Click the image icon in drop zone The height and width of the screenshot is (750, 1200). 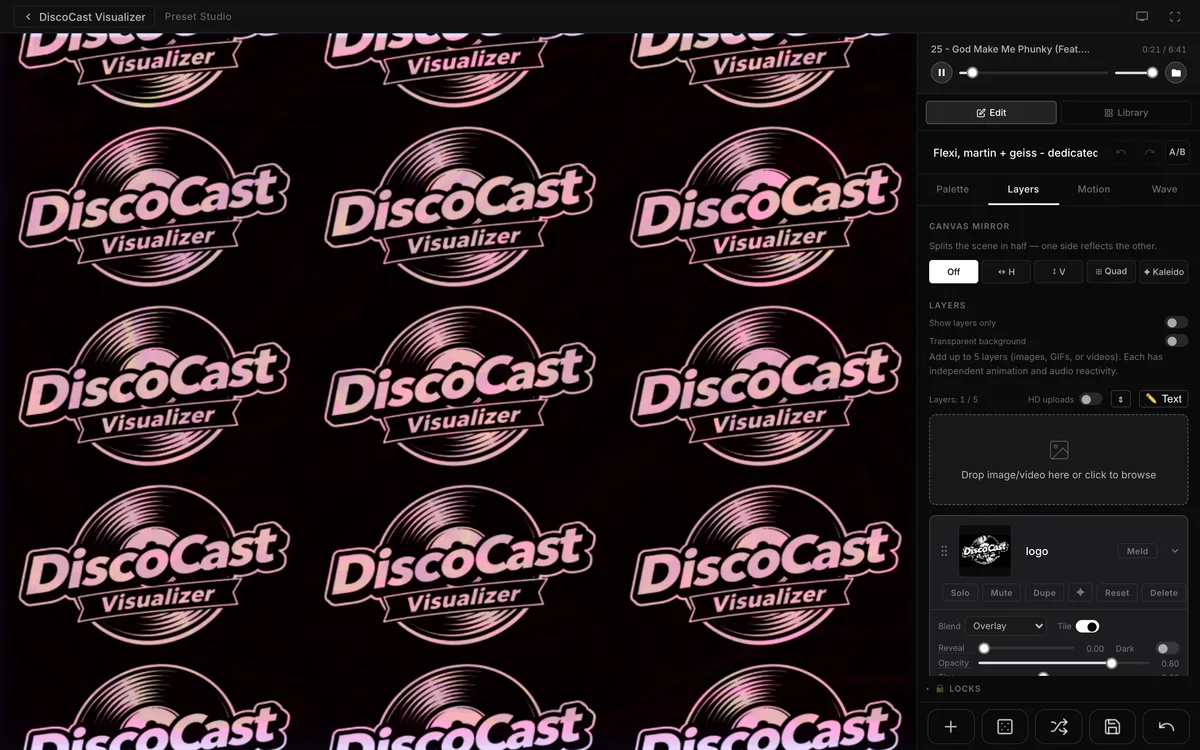pos(1059,450)
